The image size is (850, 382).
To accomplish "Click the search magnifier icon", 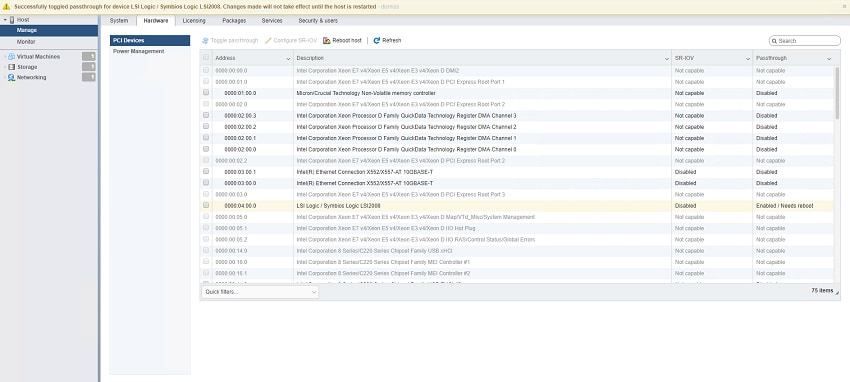I will (775, 41).
